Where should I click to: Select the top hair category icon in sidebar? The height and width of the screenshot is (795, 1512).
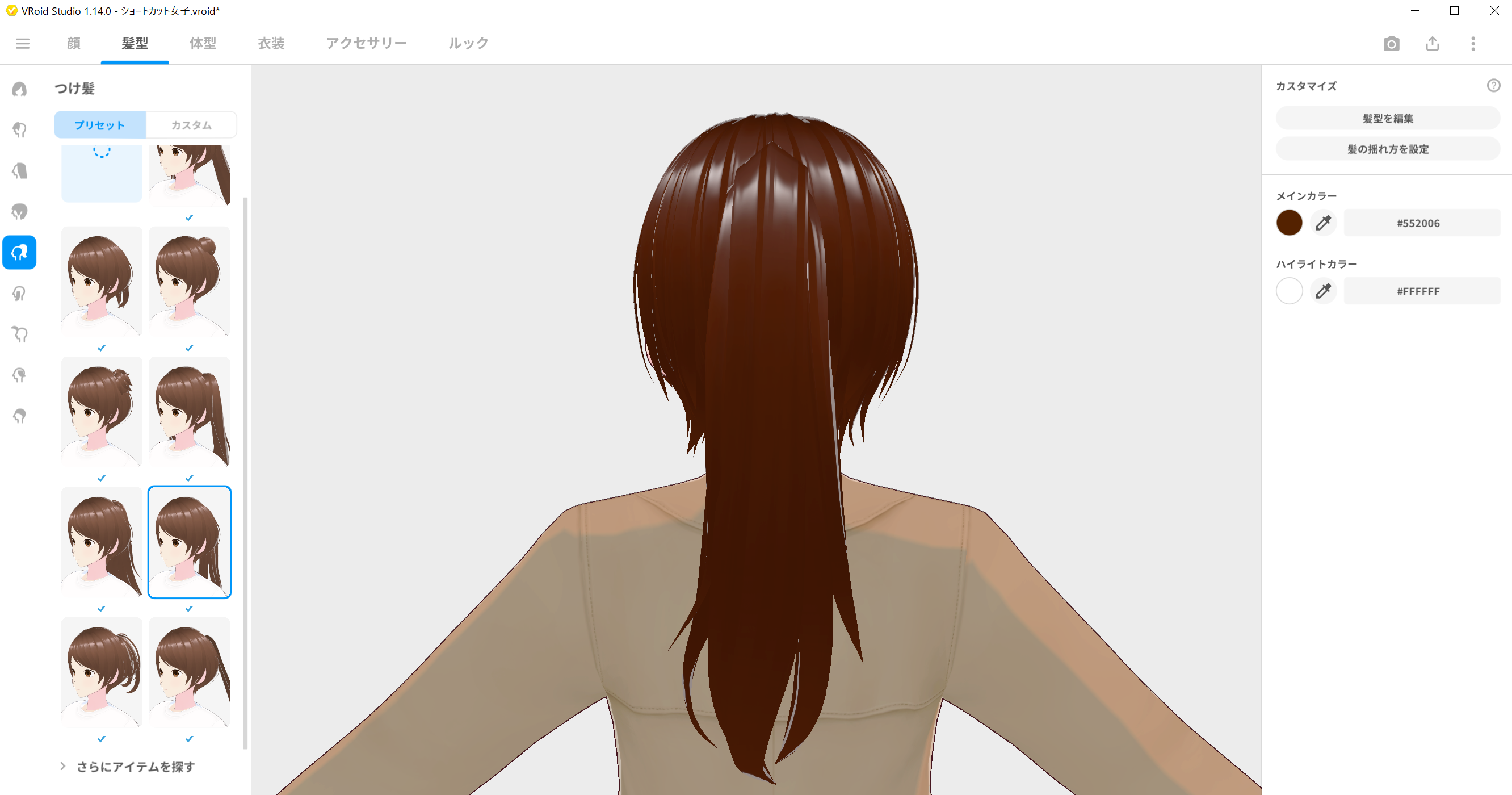pos(19,89)
